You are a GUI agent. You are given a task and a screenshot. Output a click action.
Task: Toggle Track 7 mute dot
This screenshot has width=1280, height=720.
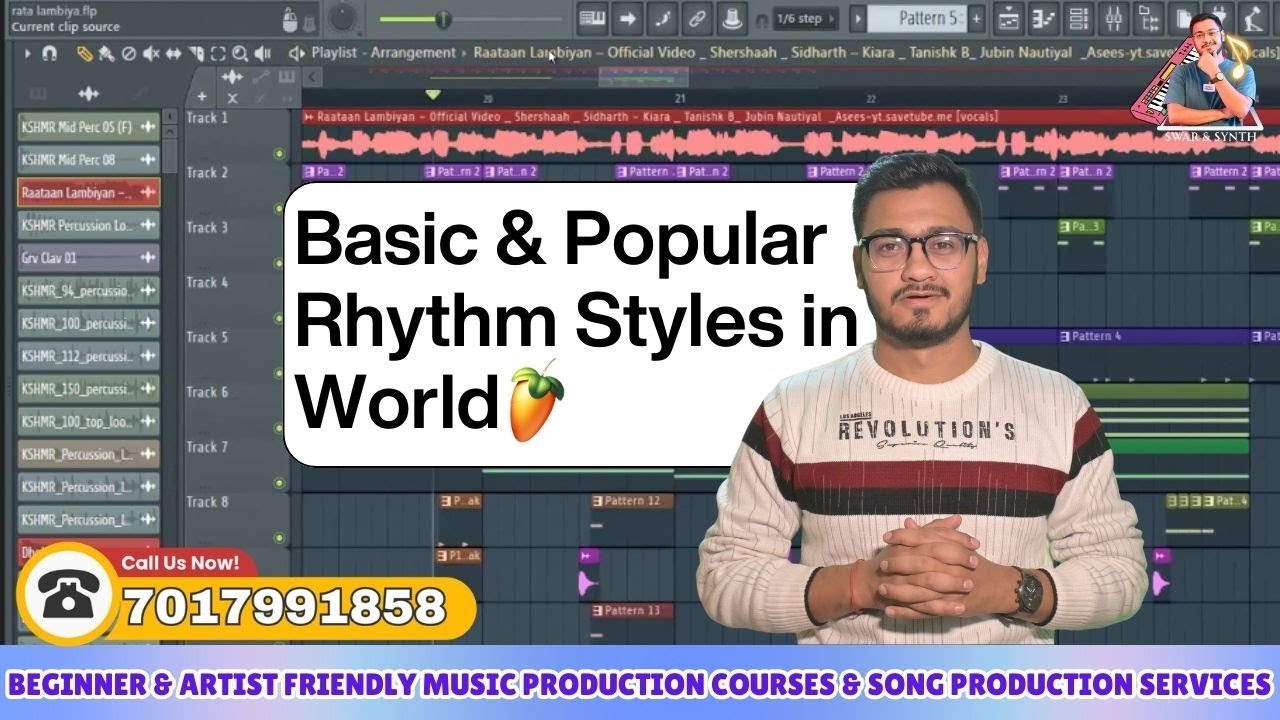coord(279,483)
